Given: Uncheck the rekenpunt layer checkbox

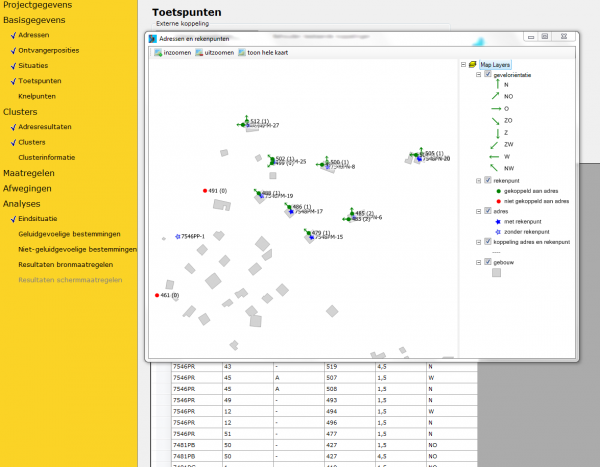Looking at the screenshot, I should click(x=488, y=180).
